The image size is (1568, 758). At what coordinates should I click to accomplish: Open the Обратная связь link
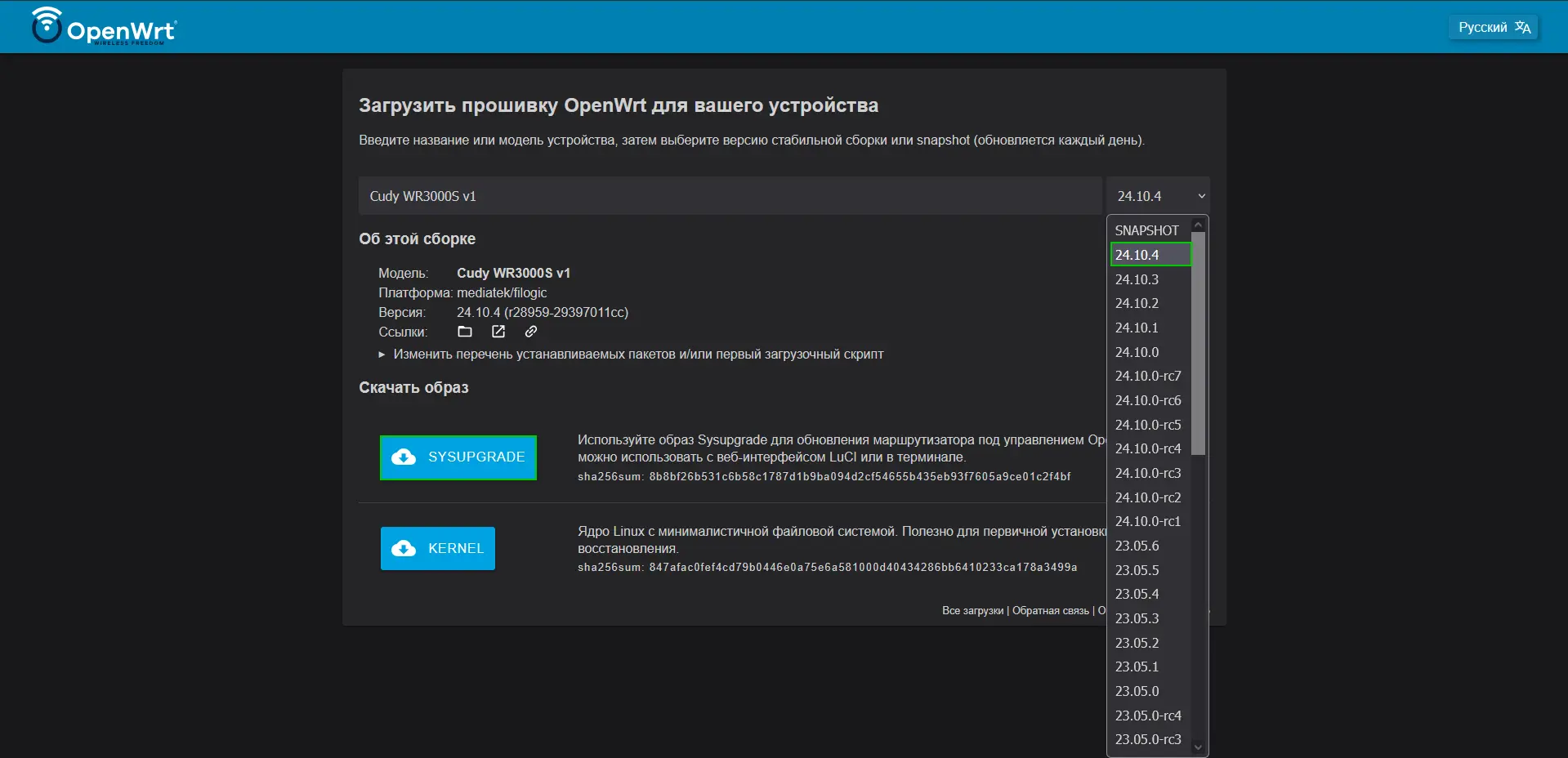tap(1051, 611)
